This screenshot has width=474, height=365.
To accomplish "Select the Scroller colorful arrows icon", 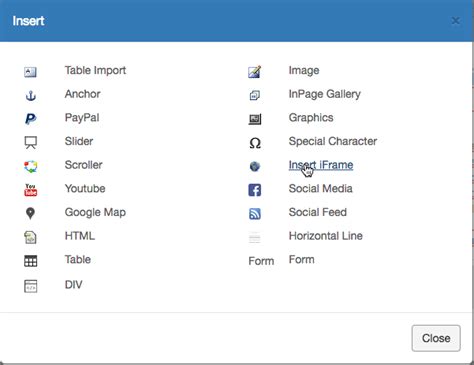I will click(31, 166).
